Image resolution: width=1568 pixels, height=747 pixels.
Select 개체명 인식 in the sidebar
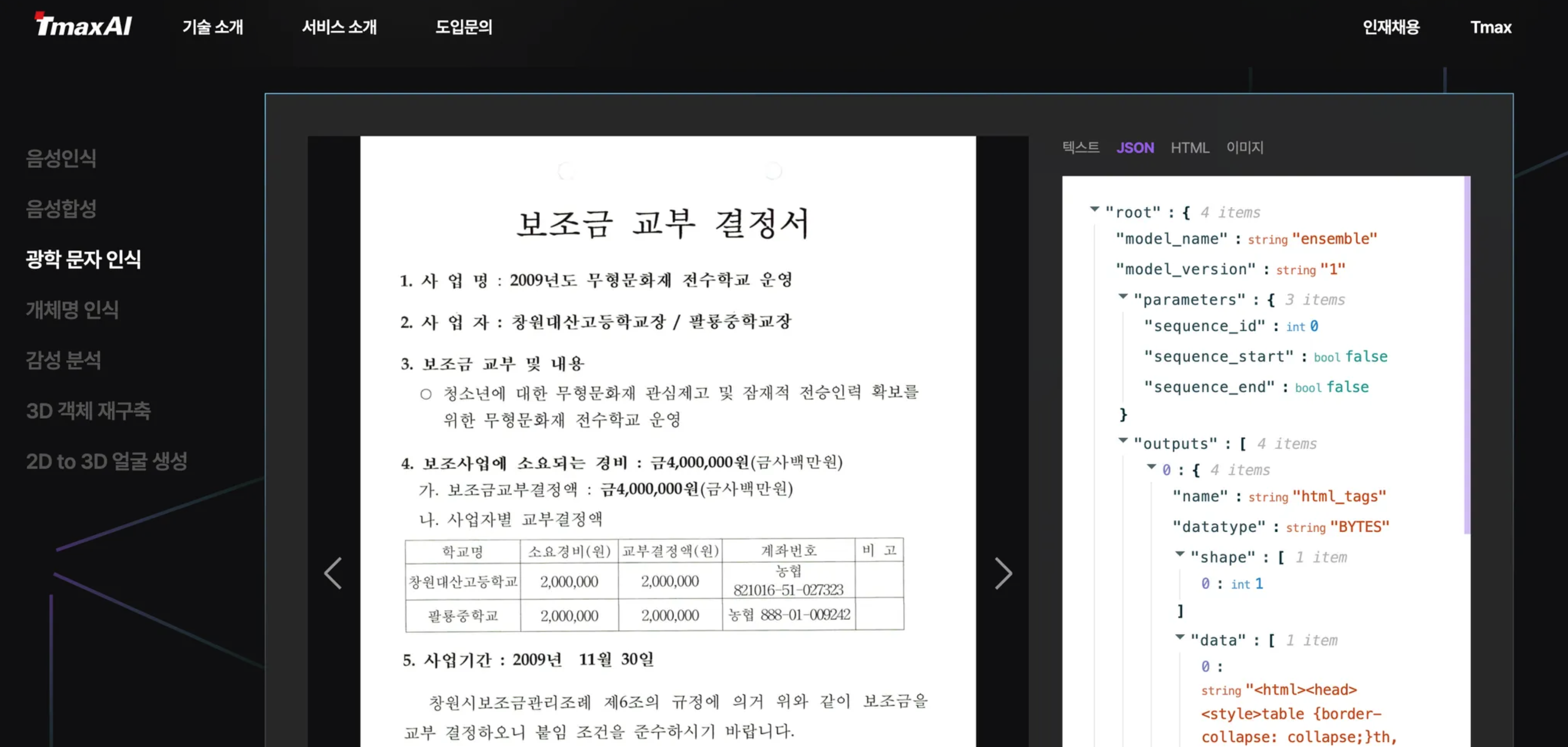(x=72, y=310)
